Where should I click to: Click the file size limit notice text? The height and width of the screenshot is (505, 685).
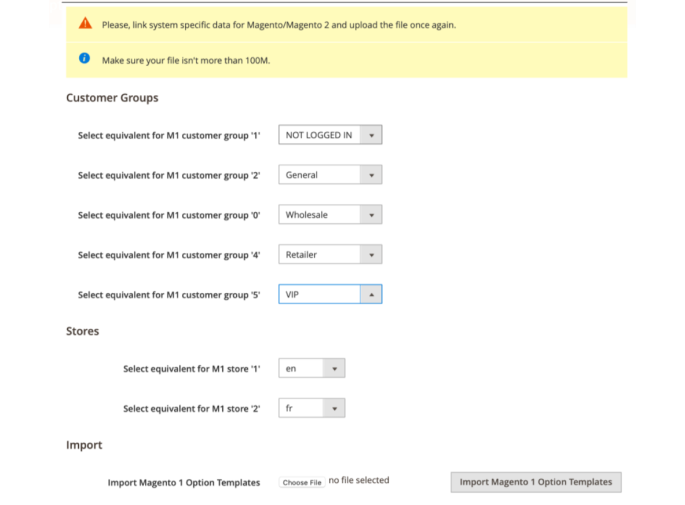click(x=186, y=60)
